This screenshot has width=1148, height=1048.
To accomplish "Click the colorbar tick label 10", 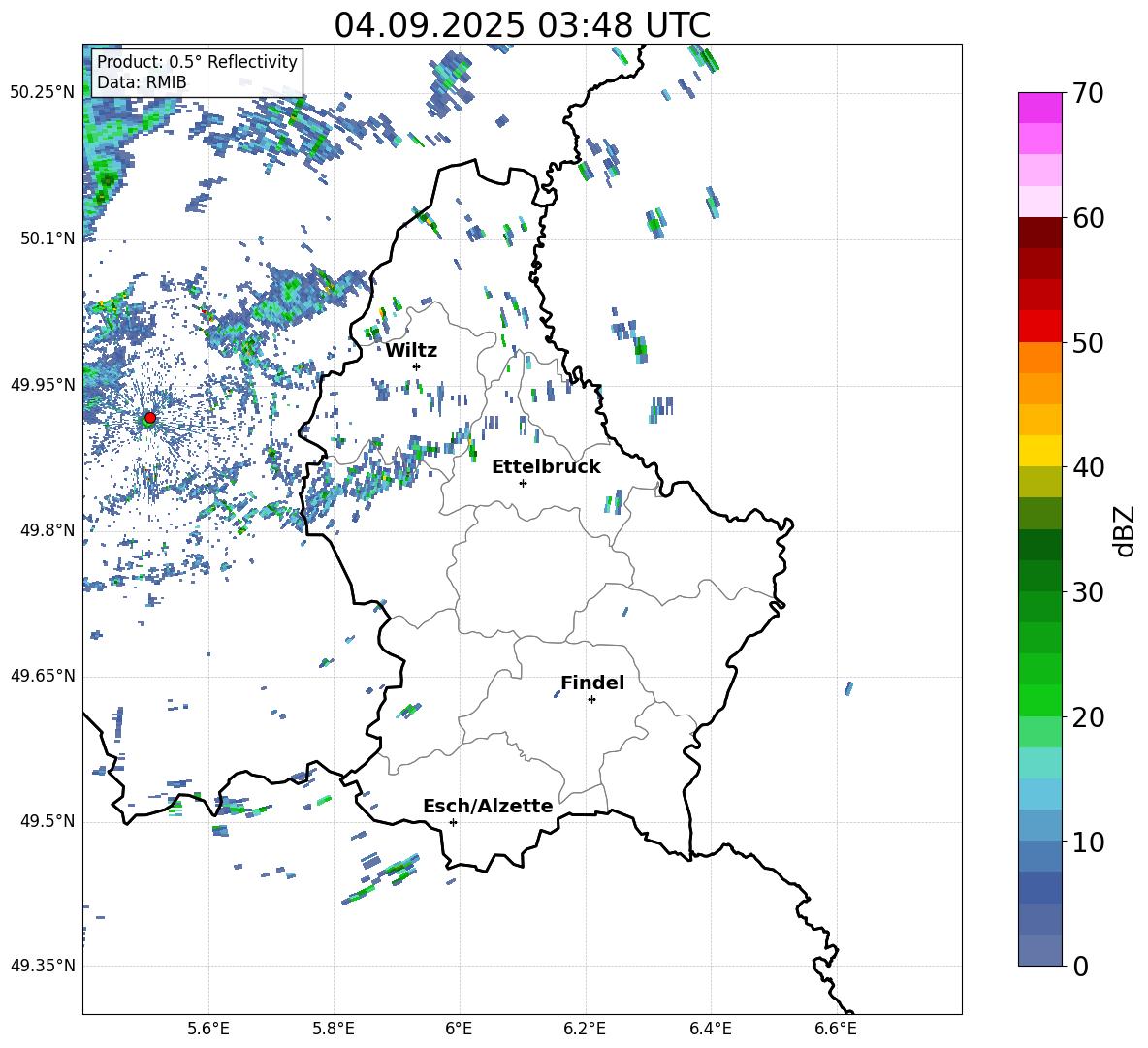I will (1088, 842).
